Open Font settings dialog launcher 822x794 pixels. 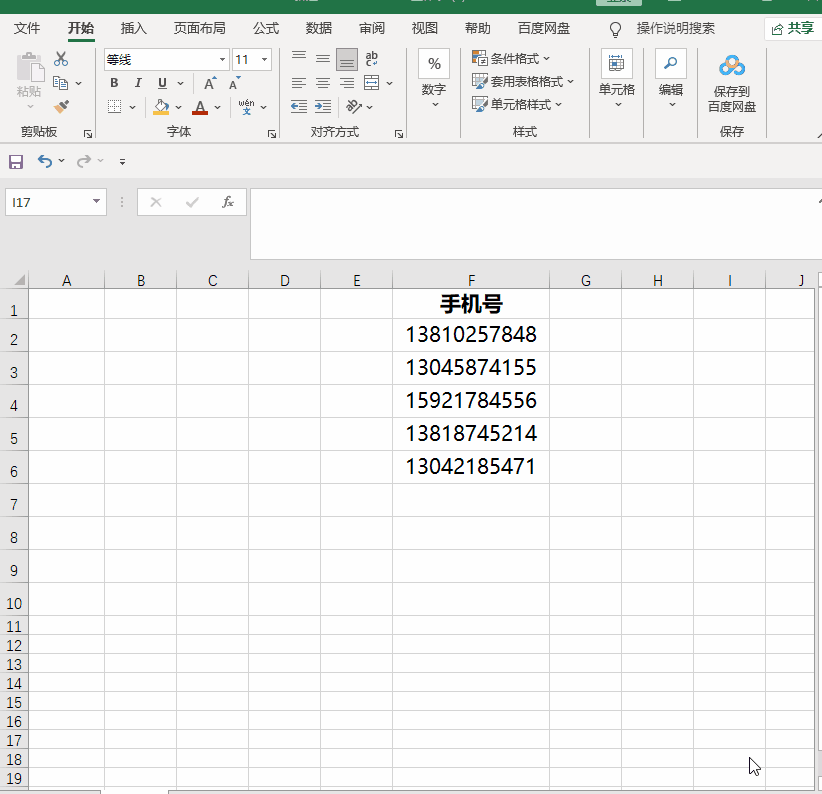coord(272,134)
